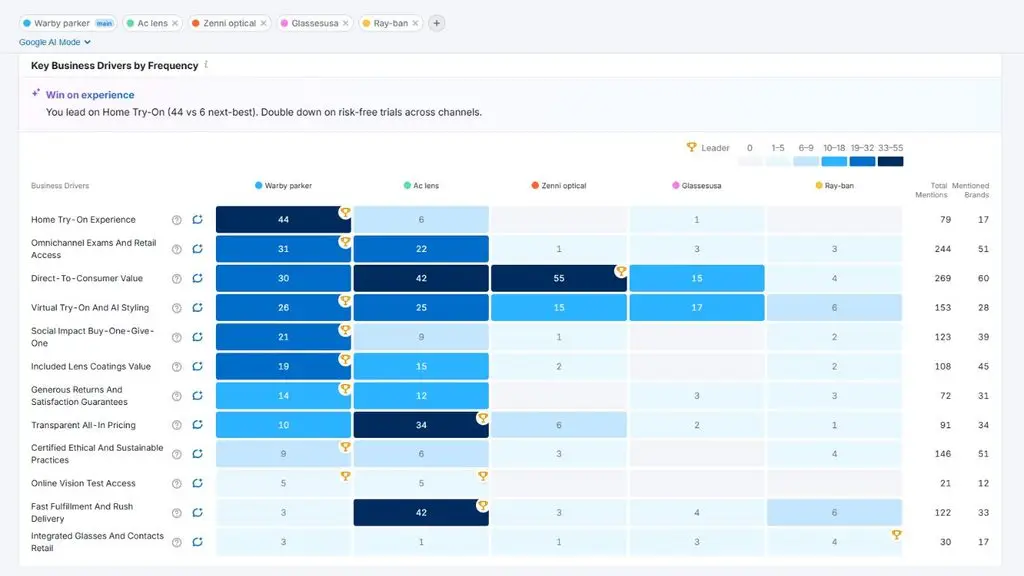Click the Ac lens column header
Viewport: 1024px width, 576px height.
click(421, 185)
